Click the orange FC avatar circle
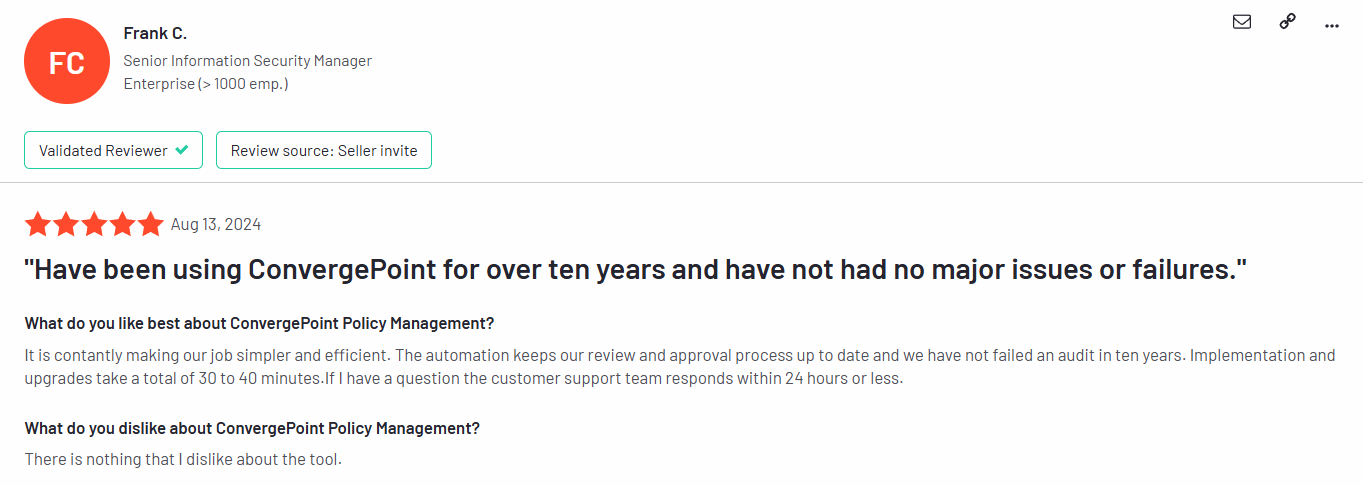 66,62
